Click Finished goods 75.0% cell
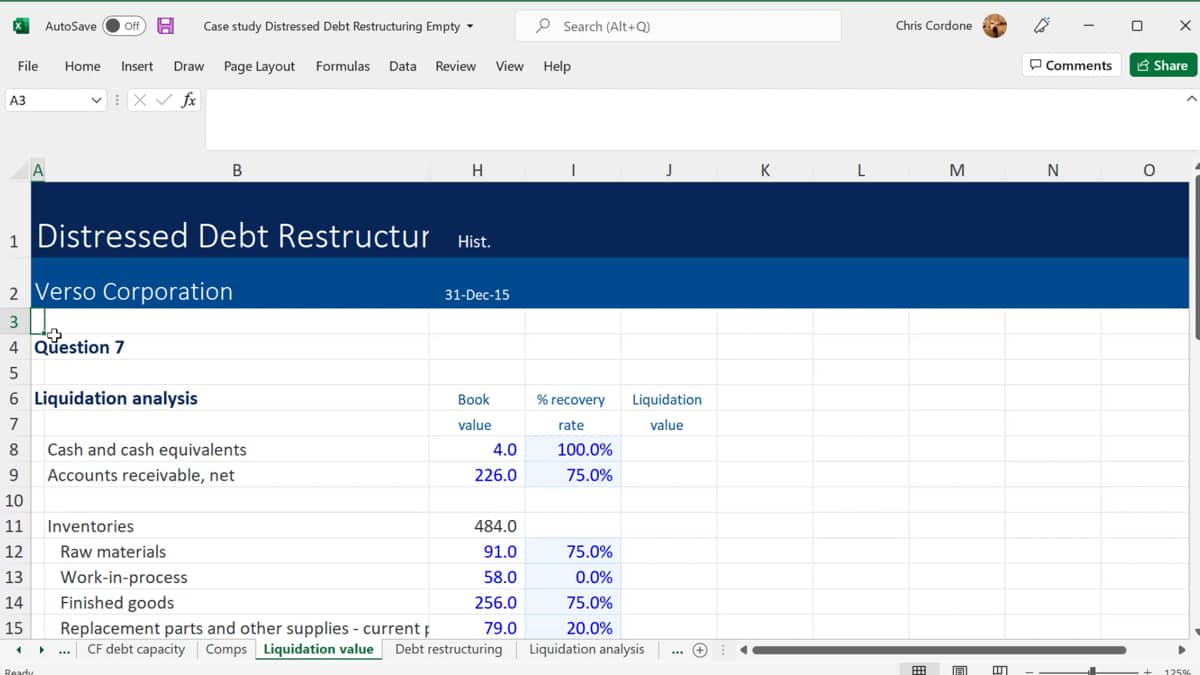 [573, 602]
